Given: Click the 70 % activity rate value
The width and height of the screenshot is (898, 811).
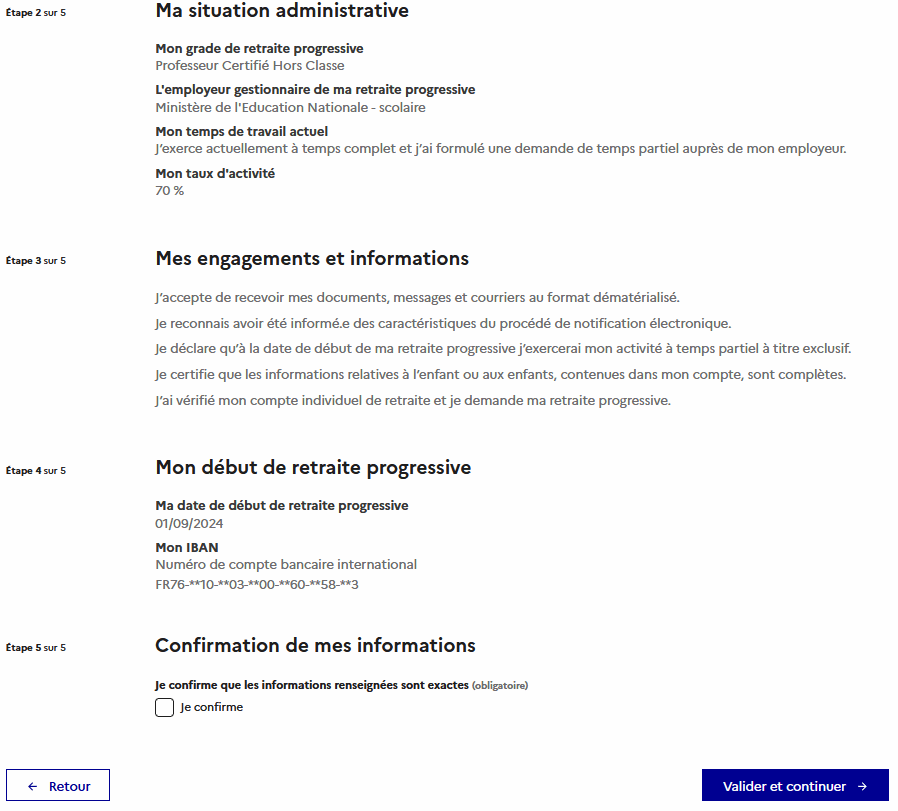Looking at the screenshot, I should (170, 191).
